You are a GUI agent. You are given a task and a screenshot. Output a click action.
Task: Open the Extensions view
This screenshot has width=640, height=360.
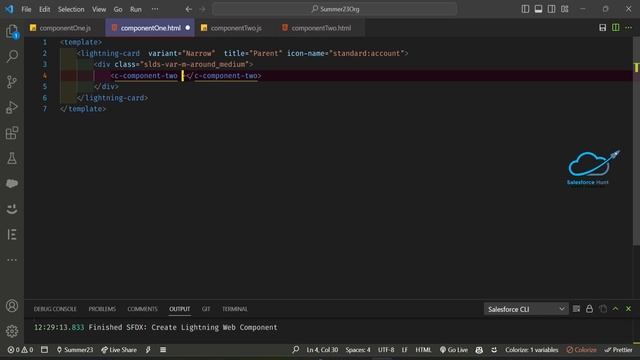pos(12,133)
